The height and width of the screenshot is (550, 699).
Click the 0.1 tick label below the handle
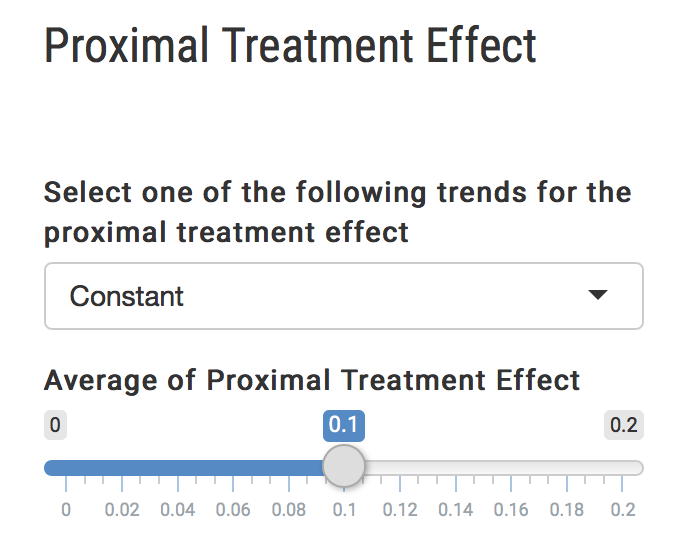(344, 510)
